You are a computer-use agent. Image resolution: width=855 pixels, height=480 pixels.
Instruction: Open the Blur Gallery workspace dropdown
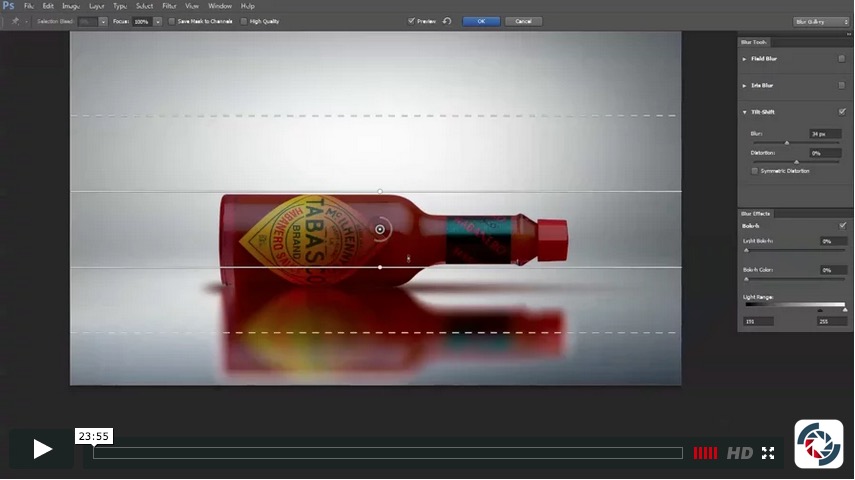click(x=821, y=22)
